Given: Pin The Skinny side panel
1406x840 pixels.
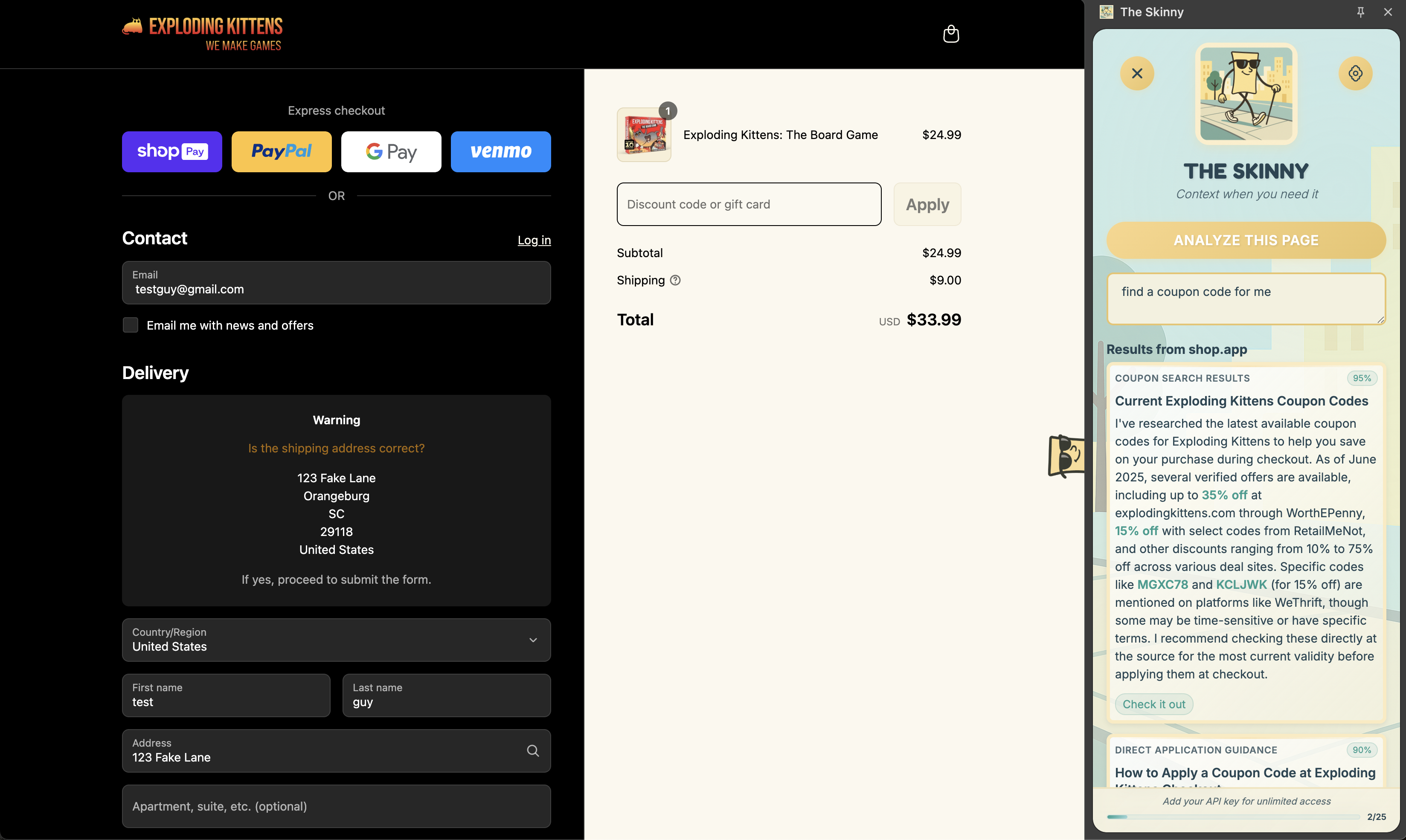Looking at the screenshot, I should 1361,12.
